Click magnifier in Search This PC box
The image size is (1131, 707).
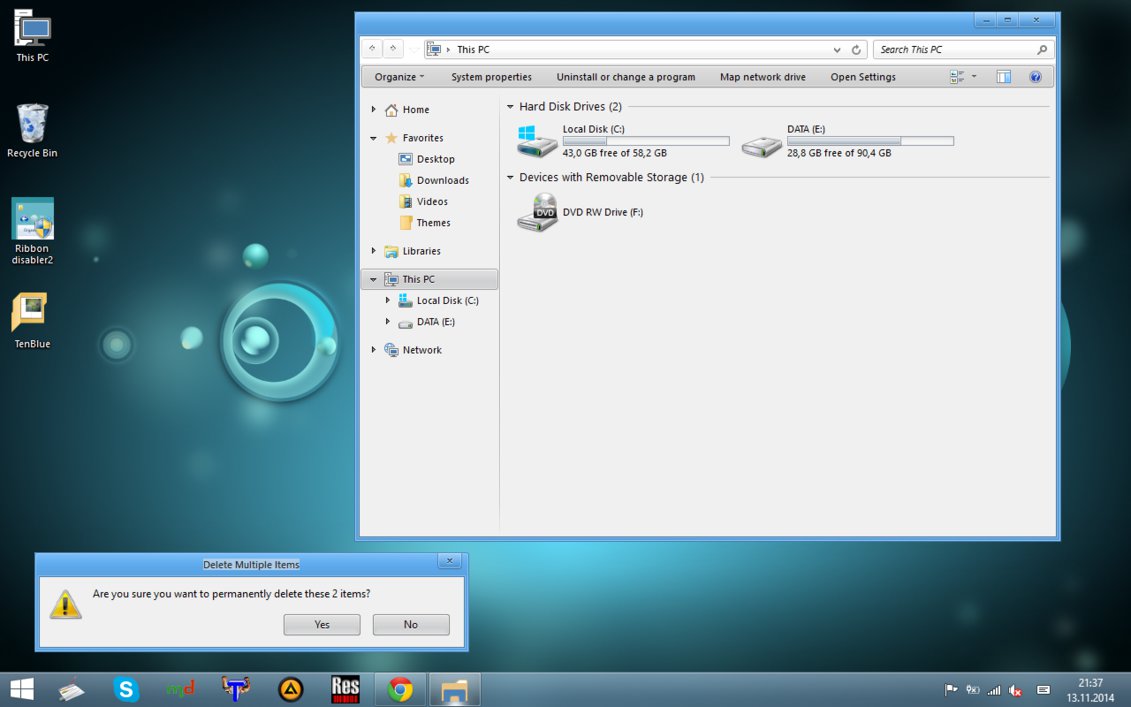click(x=1042, y=50)
